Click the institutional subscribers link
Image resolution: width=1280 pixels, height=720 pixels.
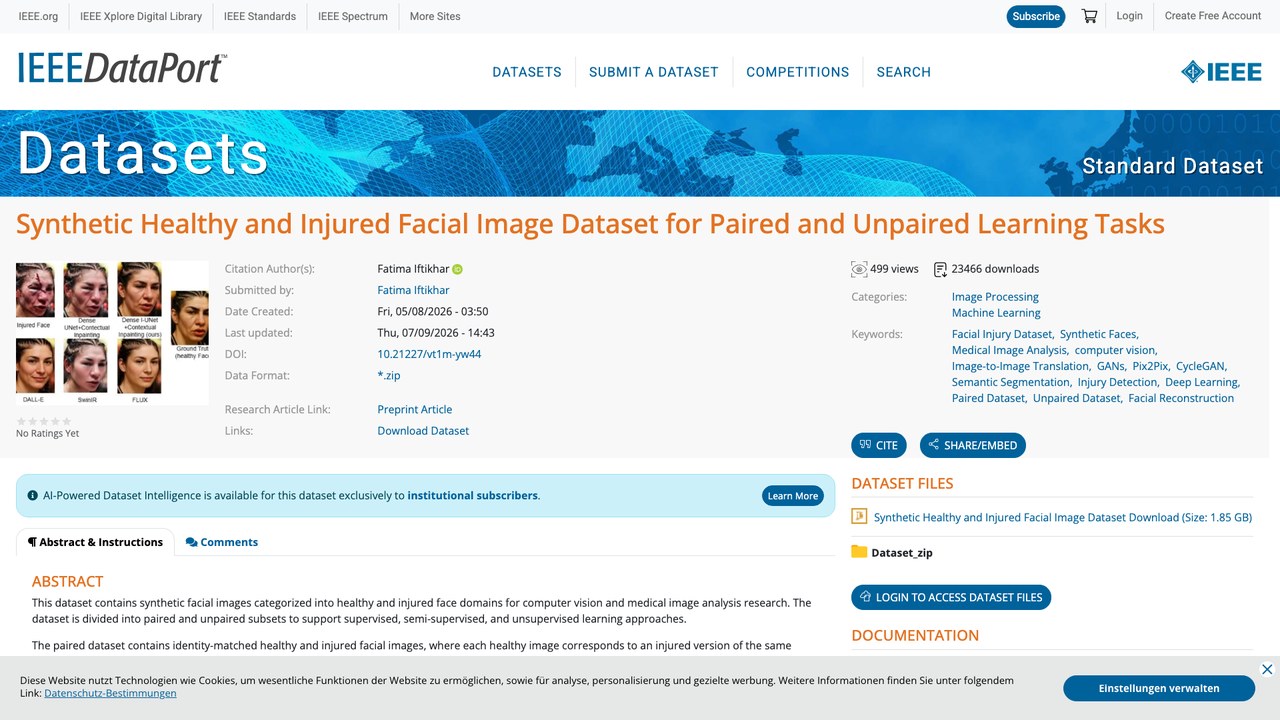pyautogui.click(x=472, y=495)
